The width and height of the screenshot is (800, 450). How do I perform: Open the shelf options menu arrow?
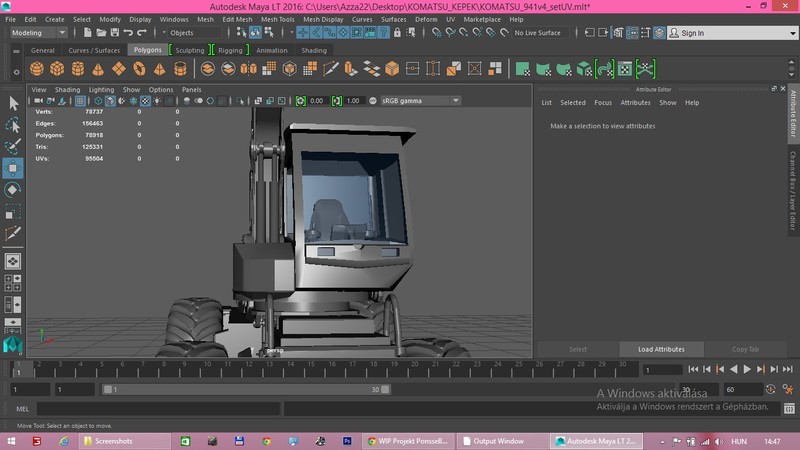(16, 72)
